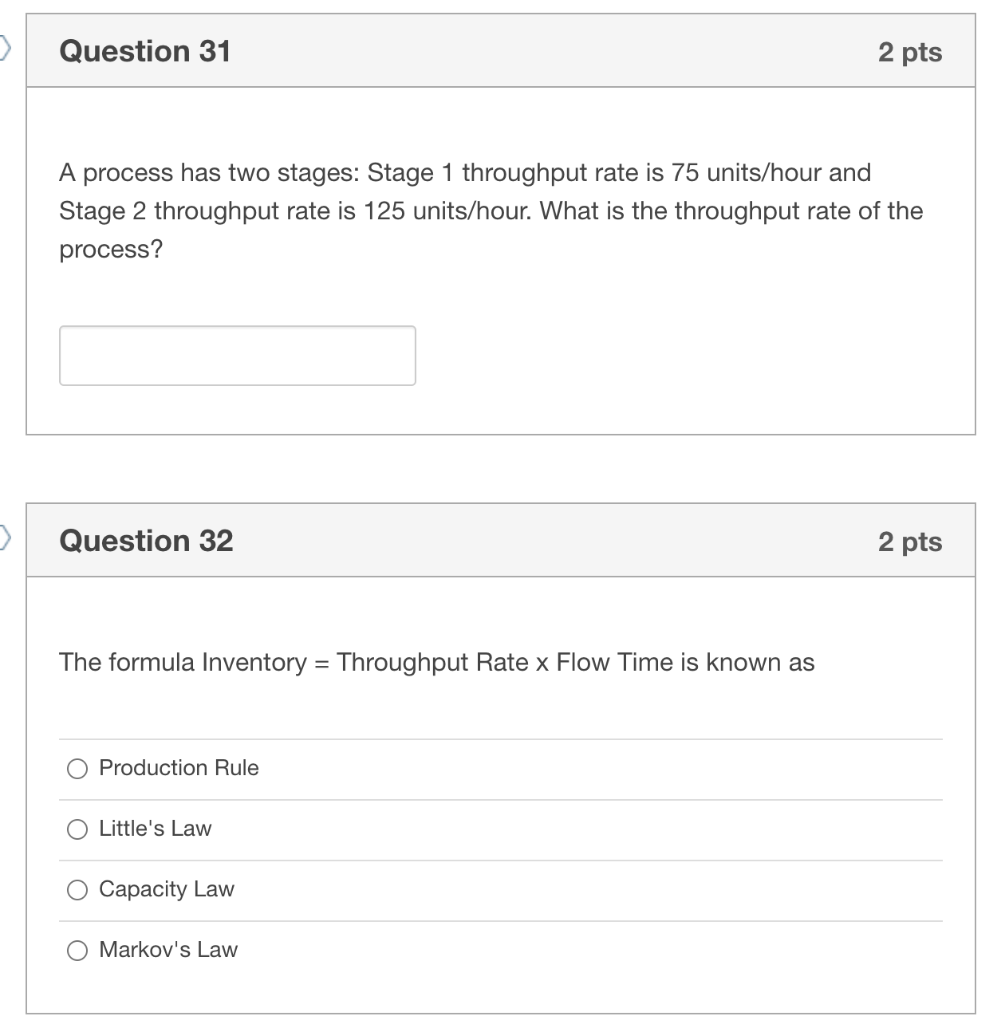This screenshot has width=1005, height=1024.
Task: Click the Little's Law option label text
Action: pyautogui.click(x=155, y=828)
